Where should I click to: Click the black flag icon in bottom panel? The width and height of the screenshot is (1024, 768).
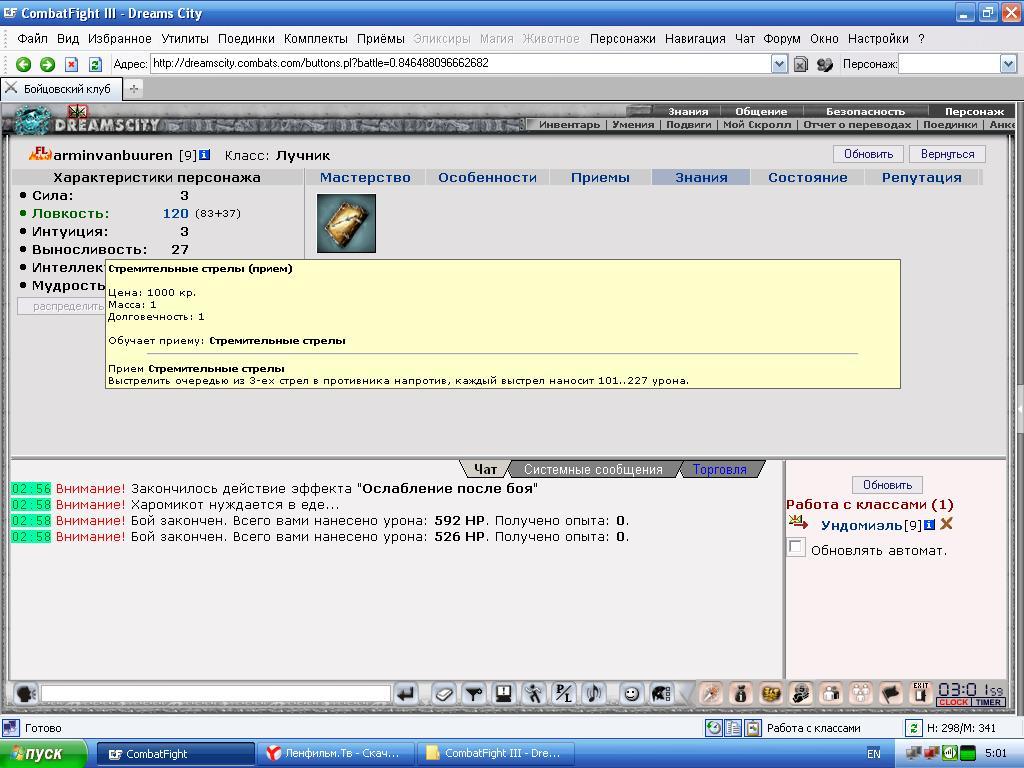[891, 694]
